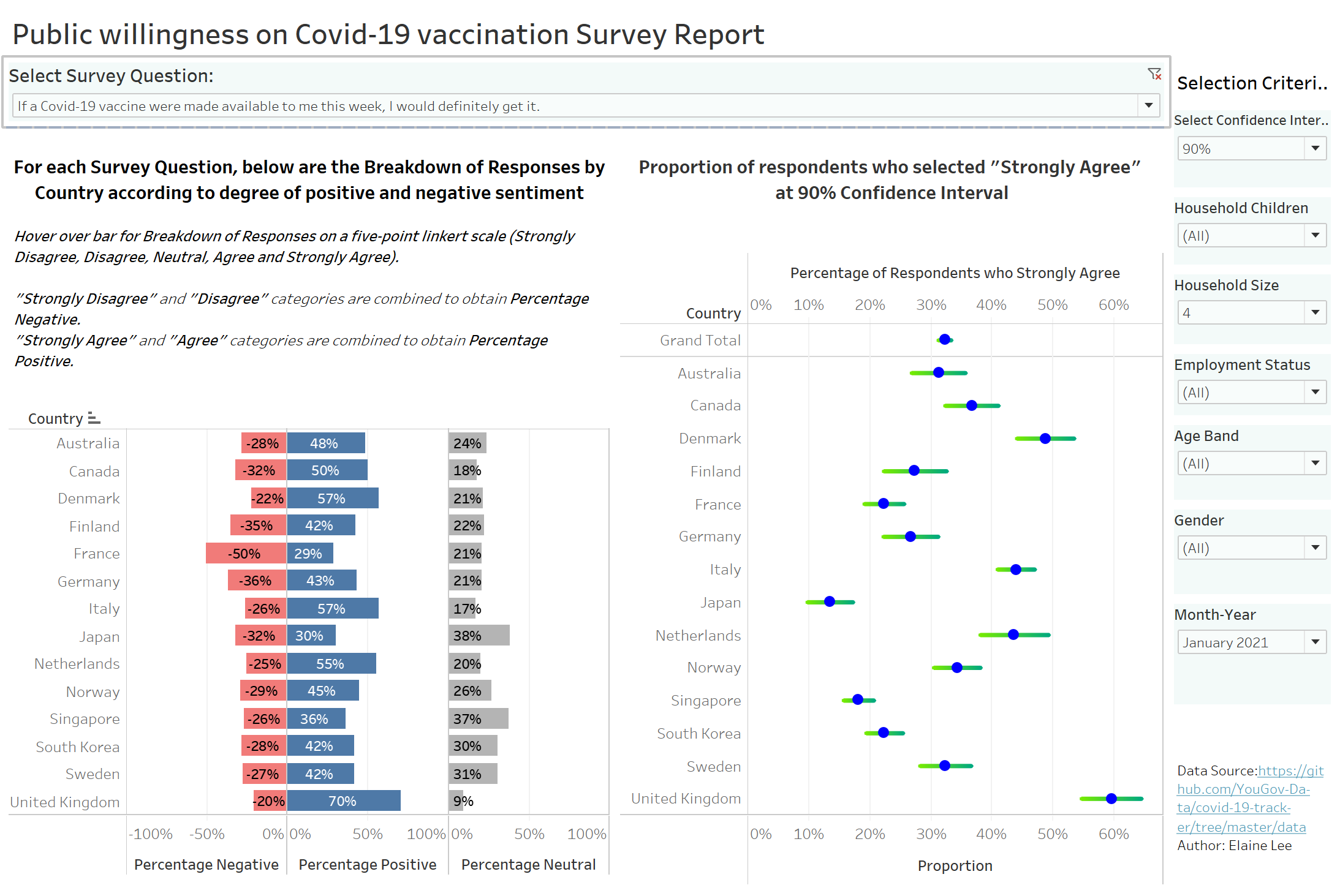Click the United Kingdom confidence interval dot

coord(1111,799)
